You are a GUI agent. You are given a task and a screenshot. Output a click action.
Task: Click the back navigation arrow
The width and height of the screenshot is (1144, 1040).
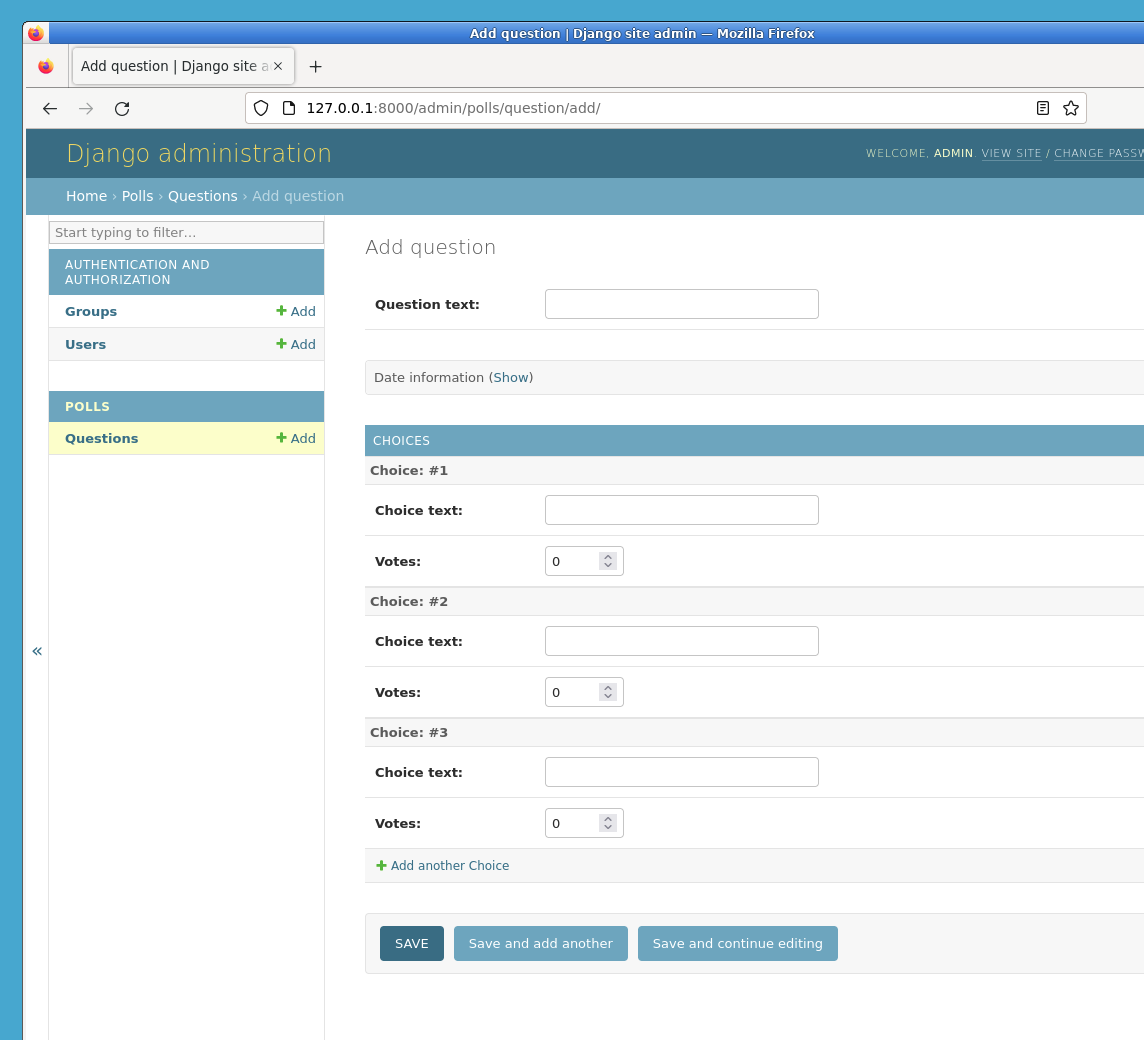[x=50, y=109]
